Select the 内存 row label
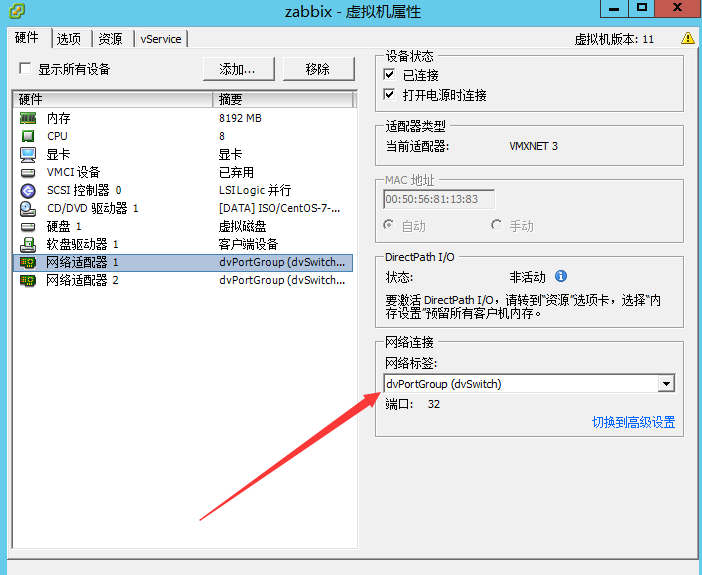Viewport: 702px width, 575px height. (x=59, y=119)
